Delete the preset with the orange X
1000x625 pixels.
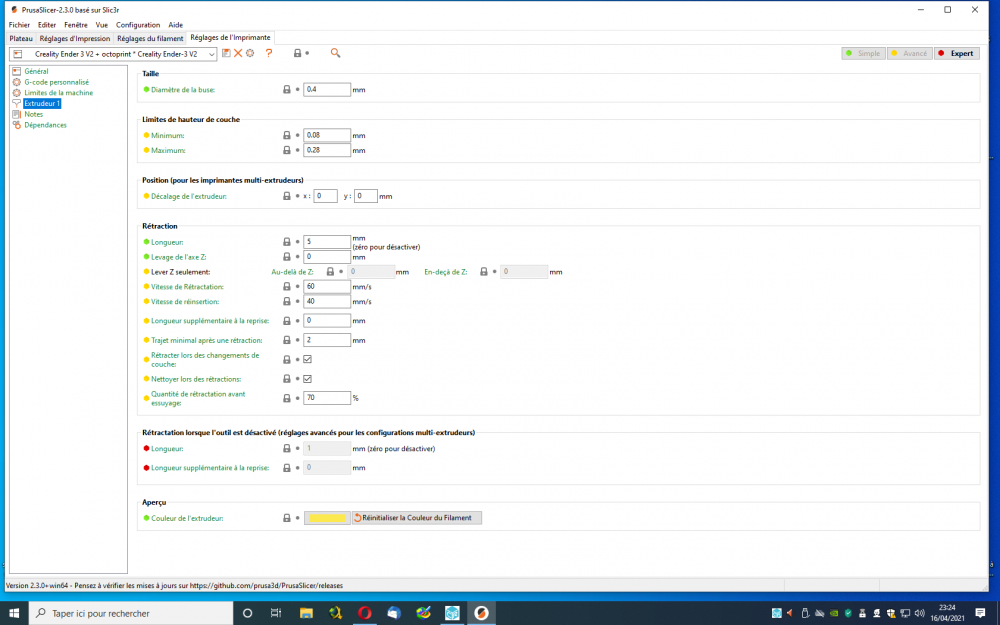[x=238, y=54]
